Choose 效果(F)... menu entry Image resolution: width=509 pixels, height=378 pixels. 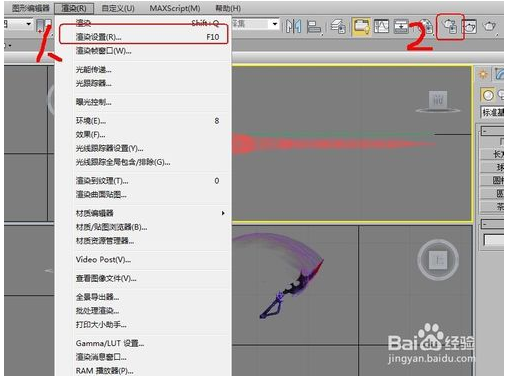(x=144, y=134)
